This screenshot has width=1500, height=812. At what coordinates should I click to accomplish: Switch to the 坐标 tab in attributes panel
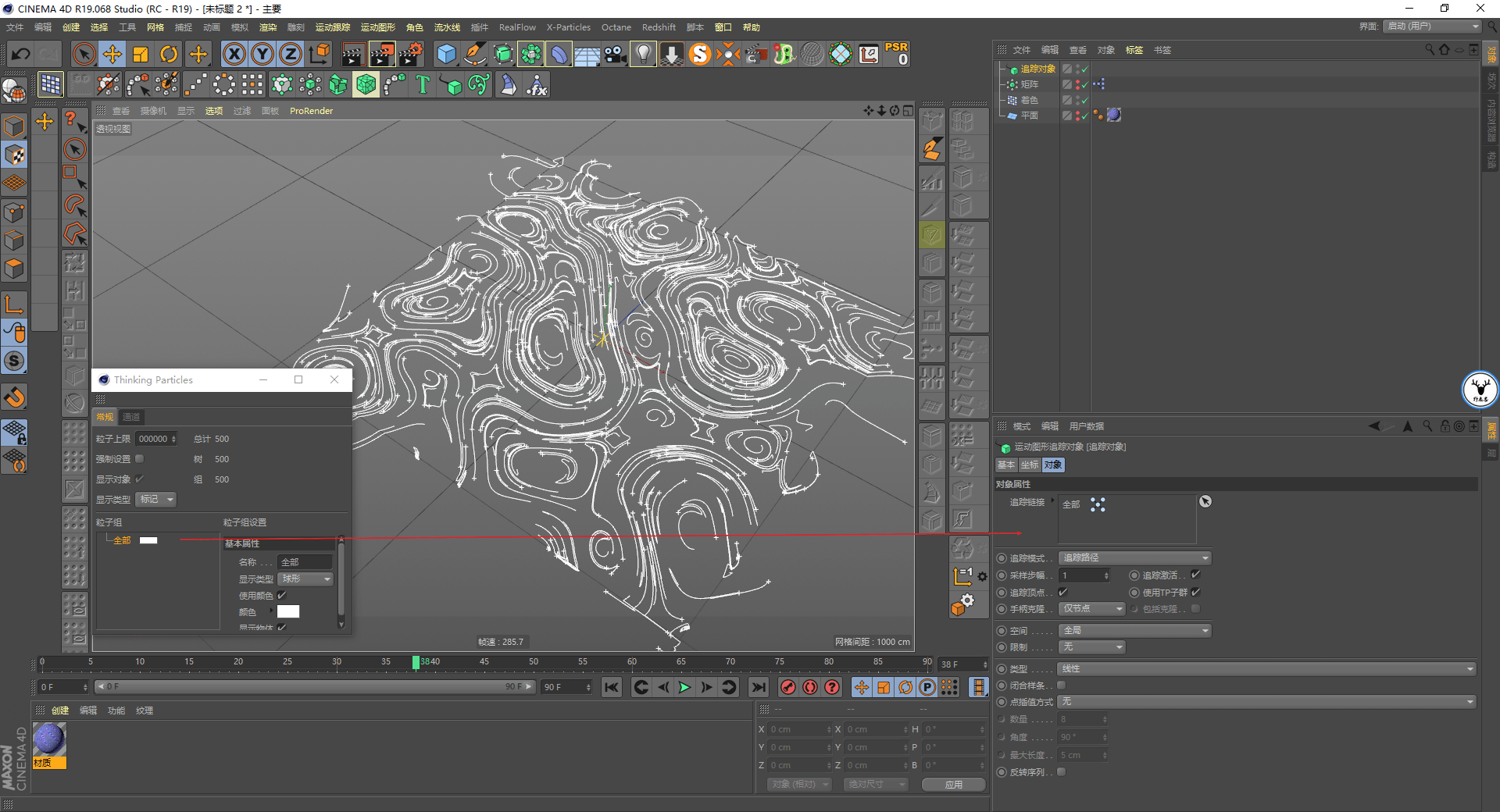[1030, 465]
